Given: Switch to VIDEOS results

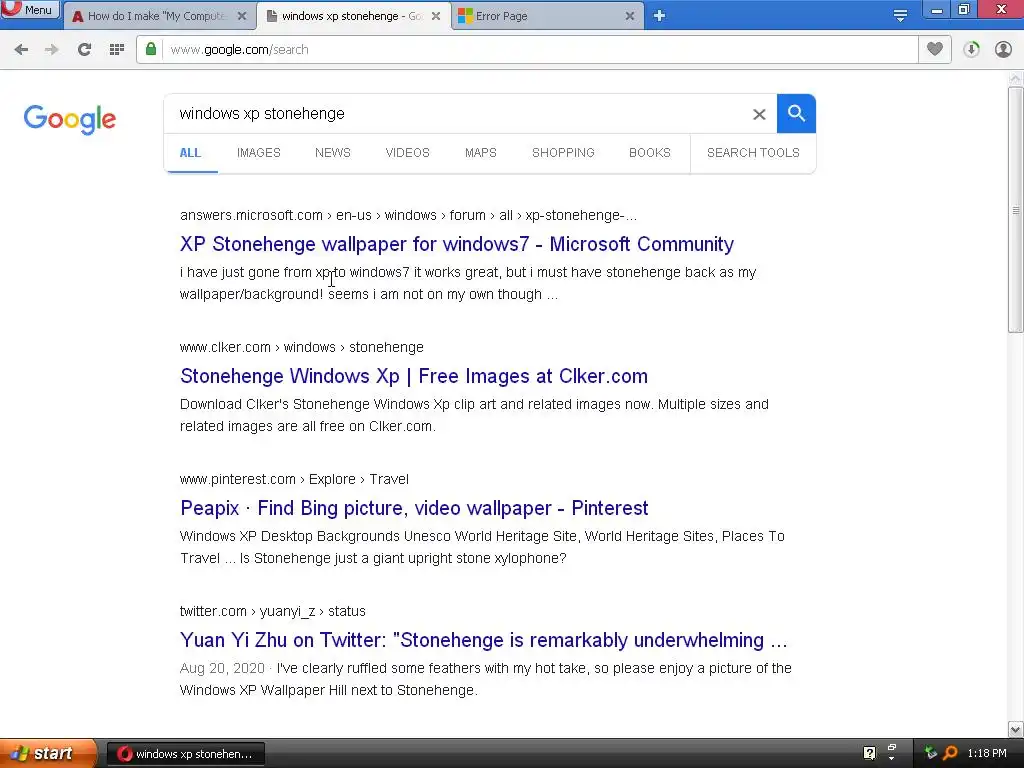Looking at the screenshot, I should (x=408, y=153).
